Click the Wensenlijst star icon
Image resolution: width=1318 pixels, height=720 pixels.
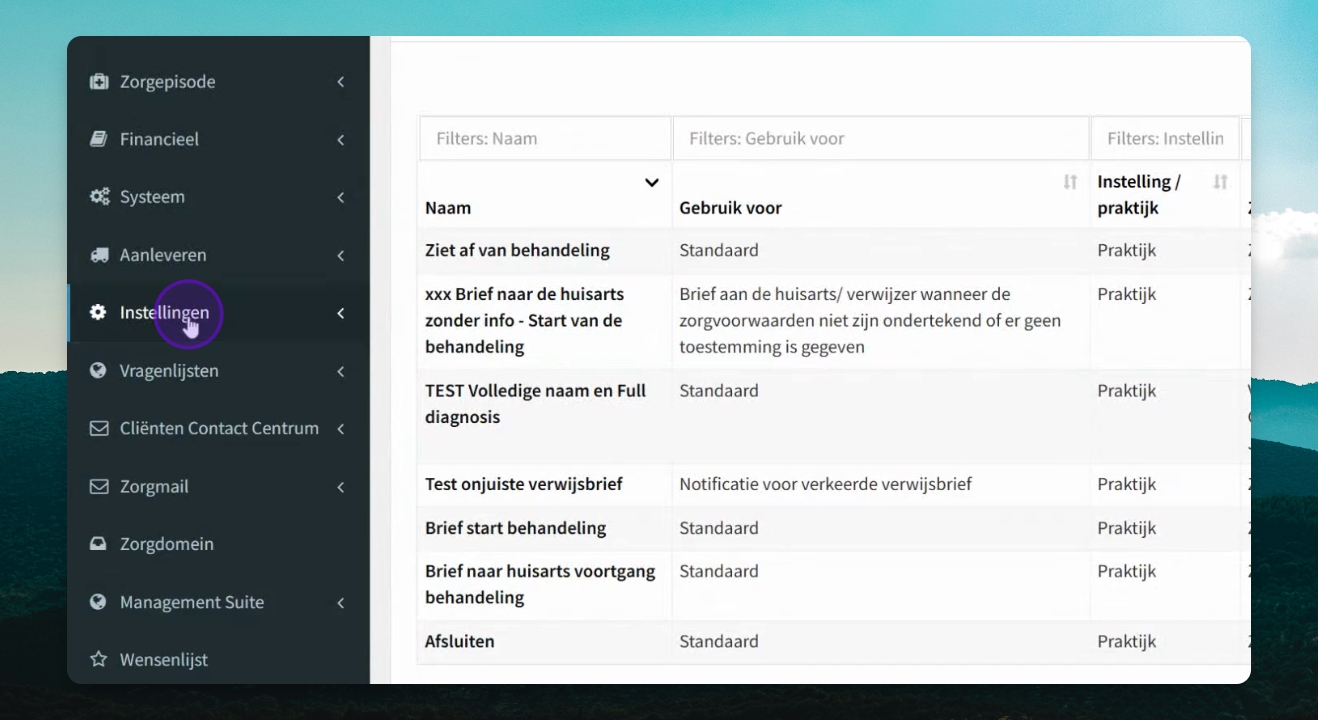pyautogui.click(x=98, y=660)
